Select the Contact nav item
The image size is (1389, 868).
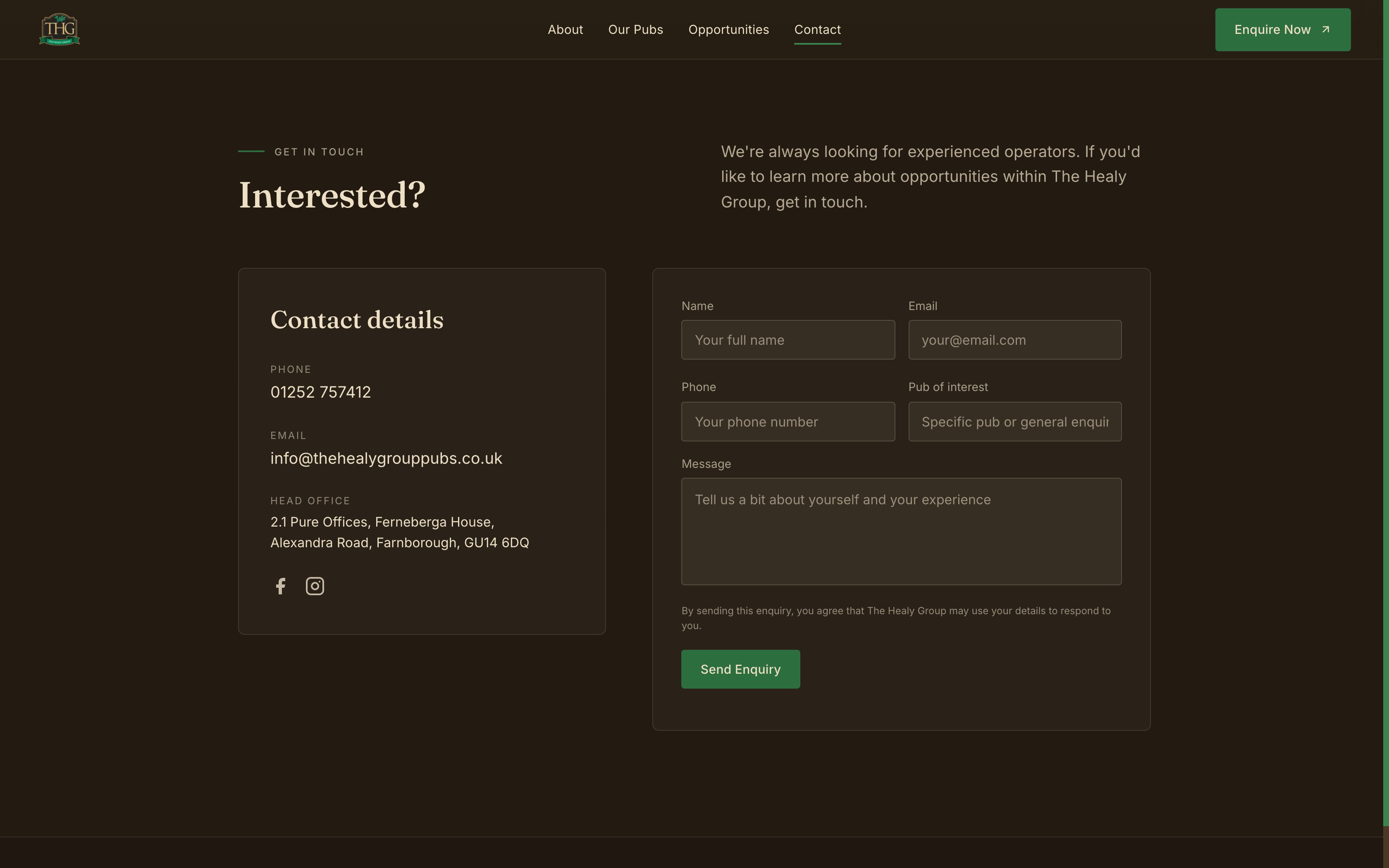[817, 29]
